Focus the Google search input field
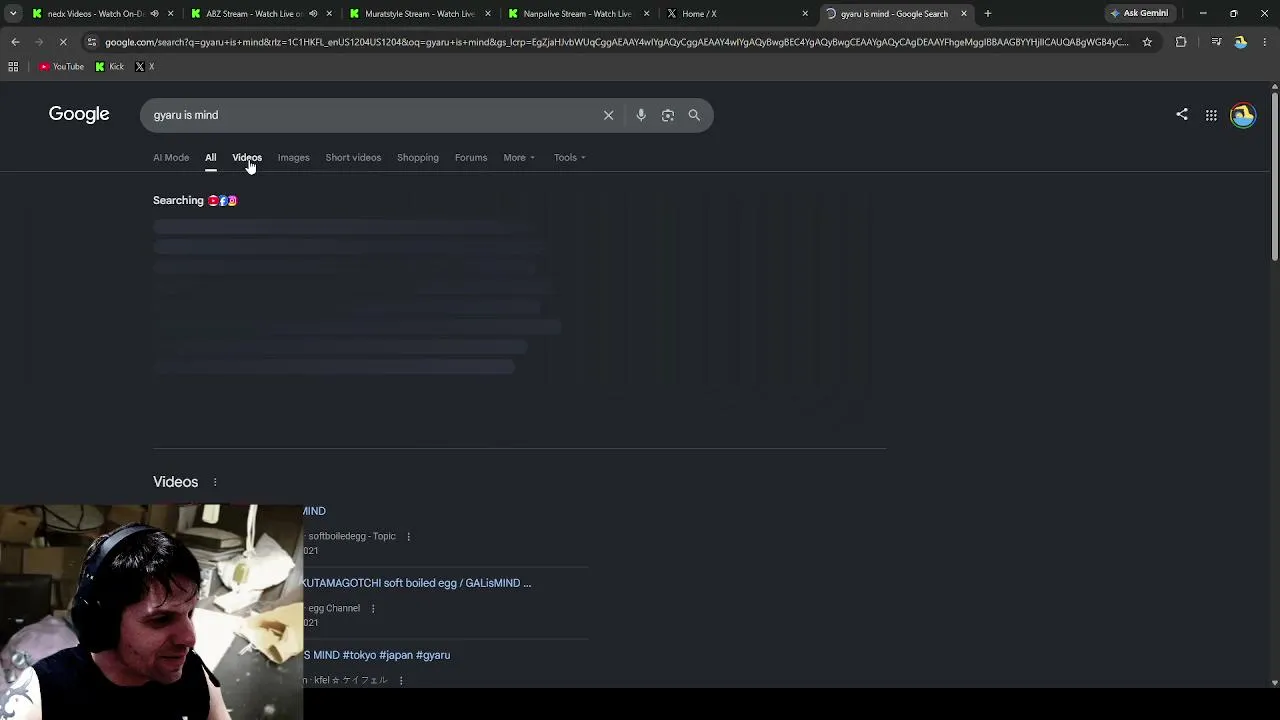Viewport: 1280px width, 720px height. [372, 115]
